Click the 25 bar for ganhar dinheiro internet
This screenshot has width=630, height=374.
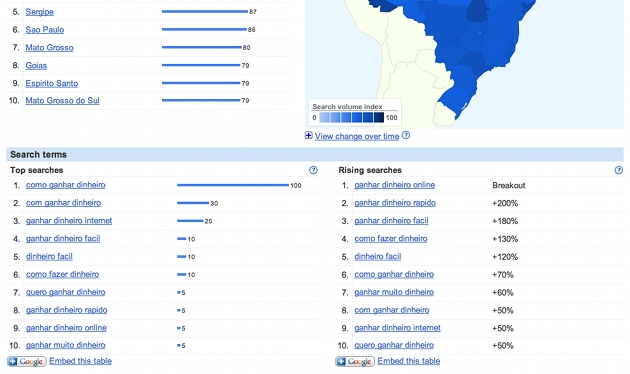[x=190, y=221]
